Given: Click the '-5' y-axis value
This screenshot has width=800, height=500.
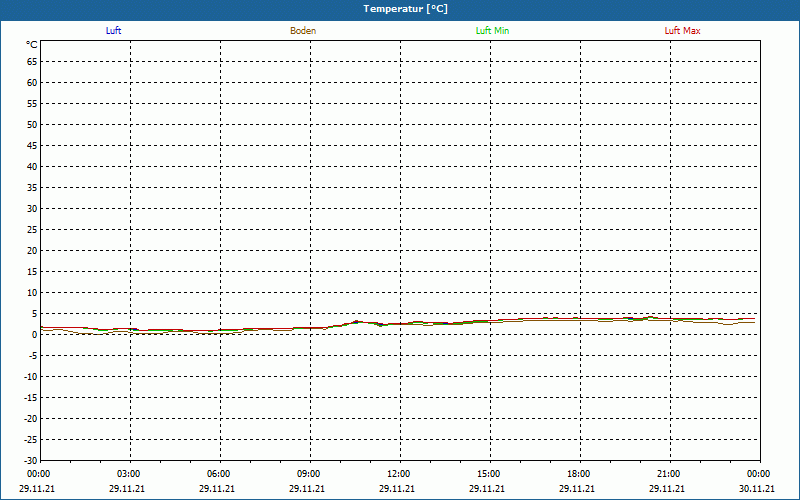Looking at the screenshot, I should tap(33, 356).
